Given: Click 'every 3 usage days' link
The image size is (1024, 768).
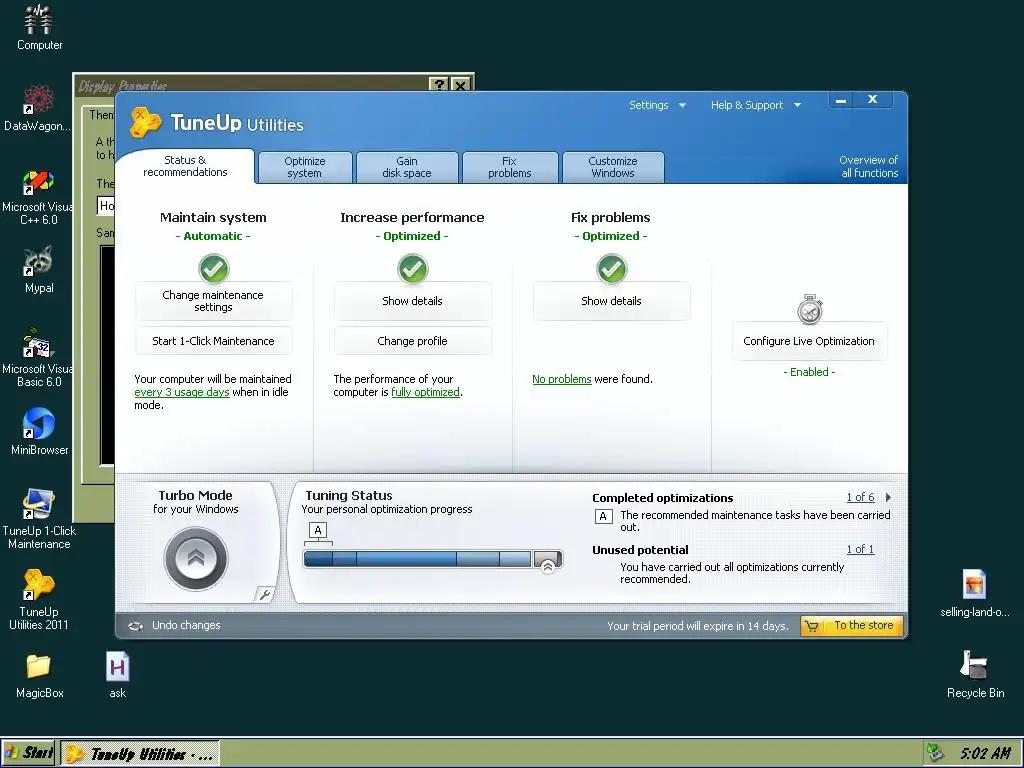Looking at the screenshot, I should 182,392.
